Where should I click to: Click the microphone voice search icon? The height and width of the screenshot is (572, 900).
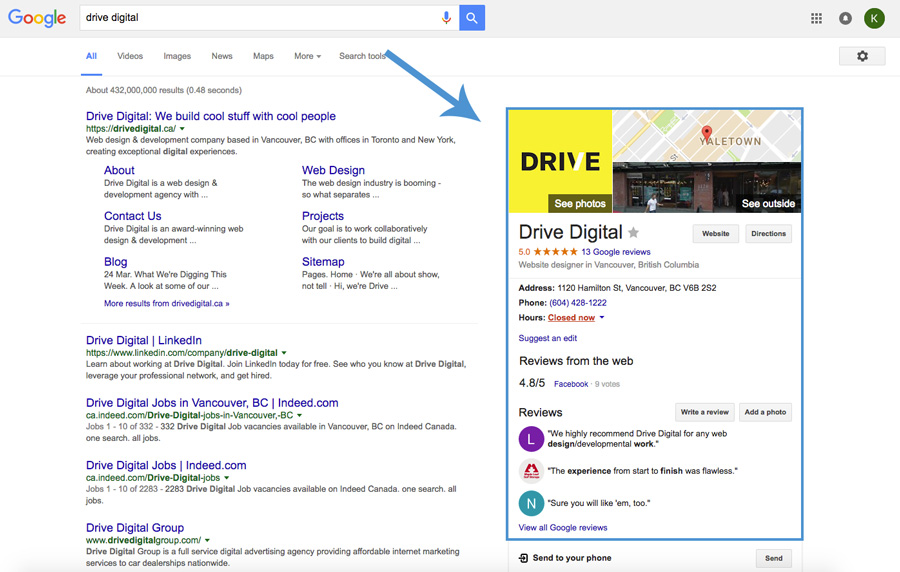point(446,18)
